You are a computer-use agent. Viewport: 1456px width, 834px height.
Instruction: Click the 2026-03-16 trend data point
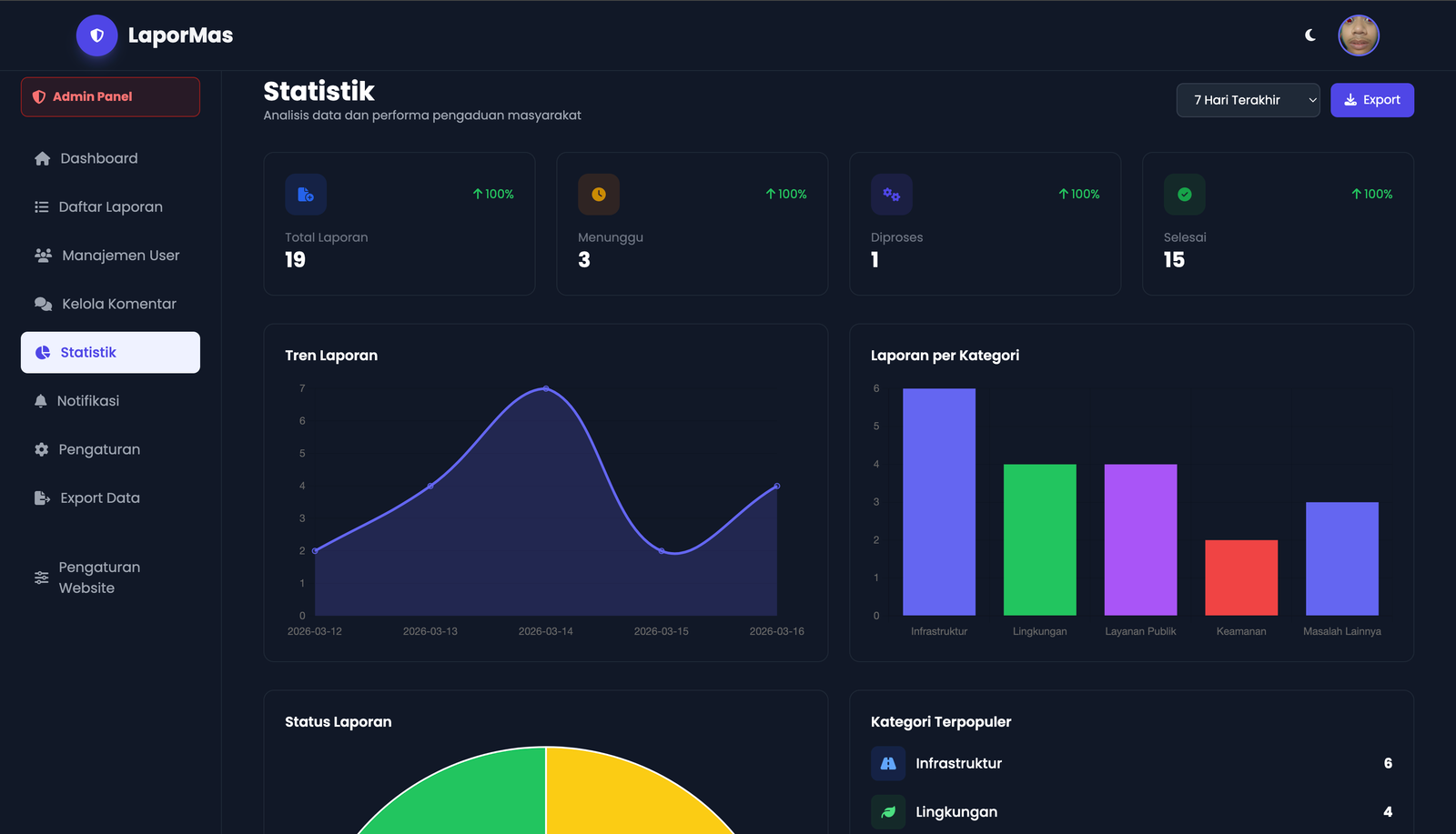[777, 486]
